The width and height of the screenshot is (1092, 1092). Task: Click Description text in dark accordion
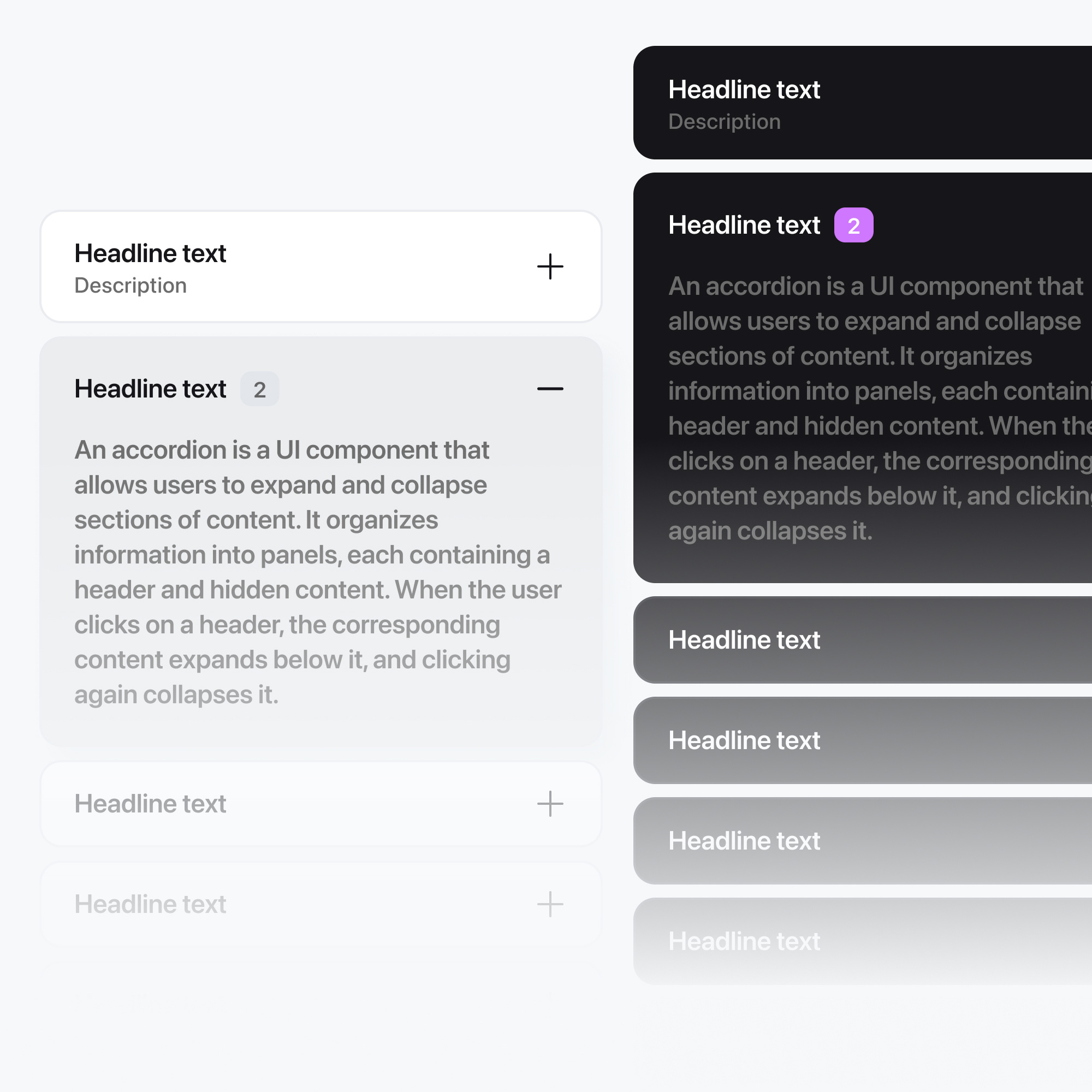click(x=724, y=122)
